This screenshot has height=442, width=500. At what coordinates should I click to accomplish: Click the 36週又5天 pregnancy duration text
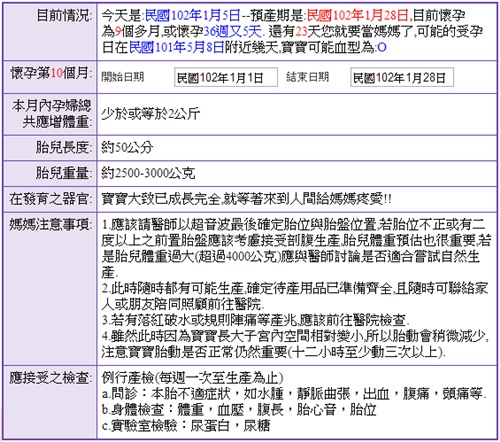[x=232, y=31]
